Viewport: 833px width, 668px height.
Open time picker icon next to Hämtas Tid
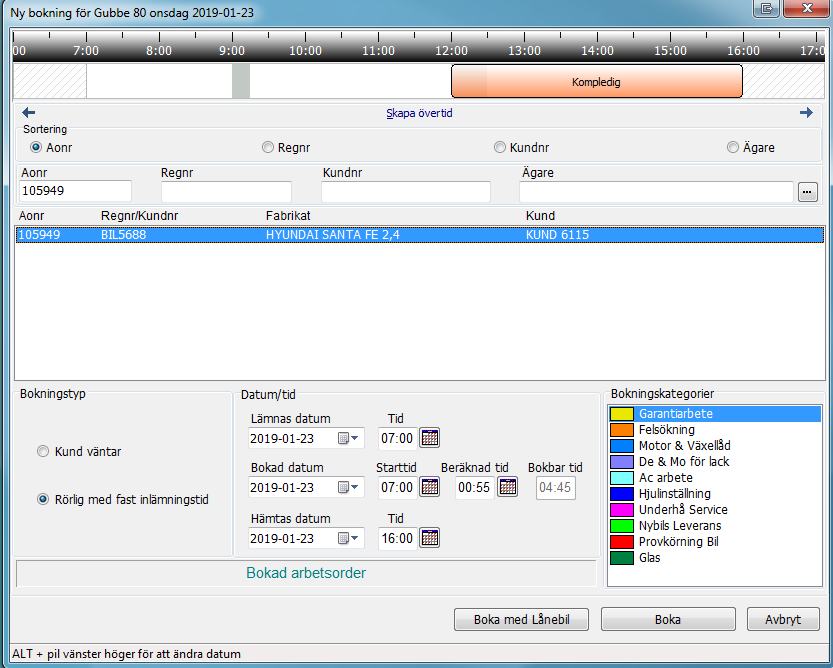430,538
